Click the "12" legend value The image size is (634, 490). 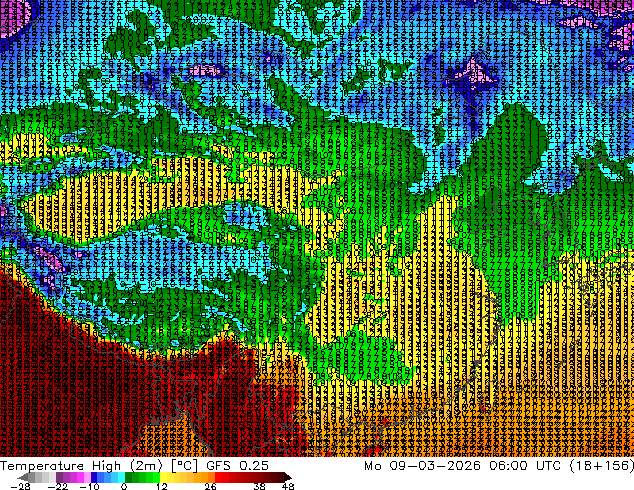point(162,486)
